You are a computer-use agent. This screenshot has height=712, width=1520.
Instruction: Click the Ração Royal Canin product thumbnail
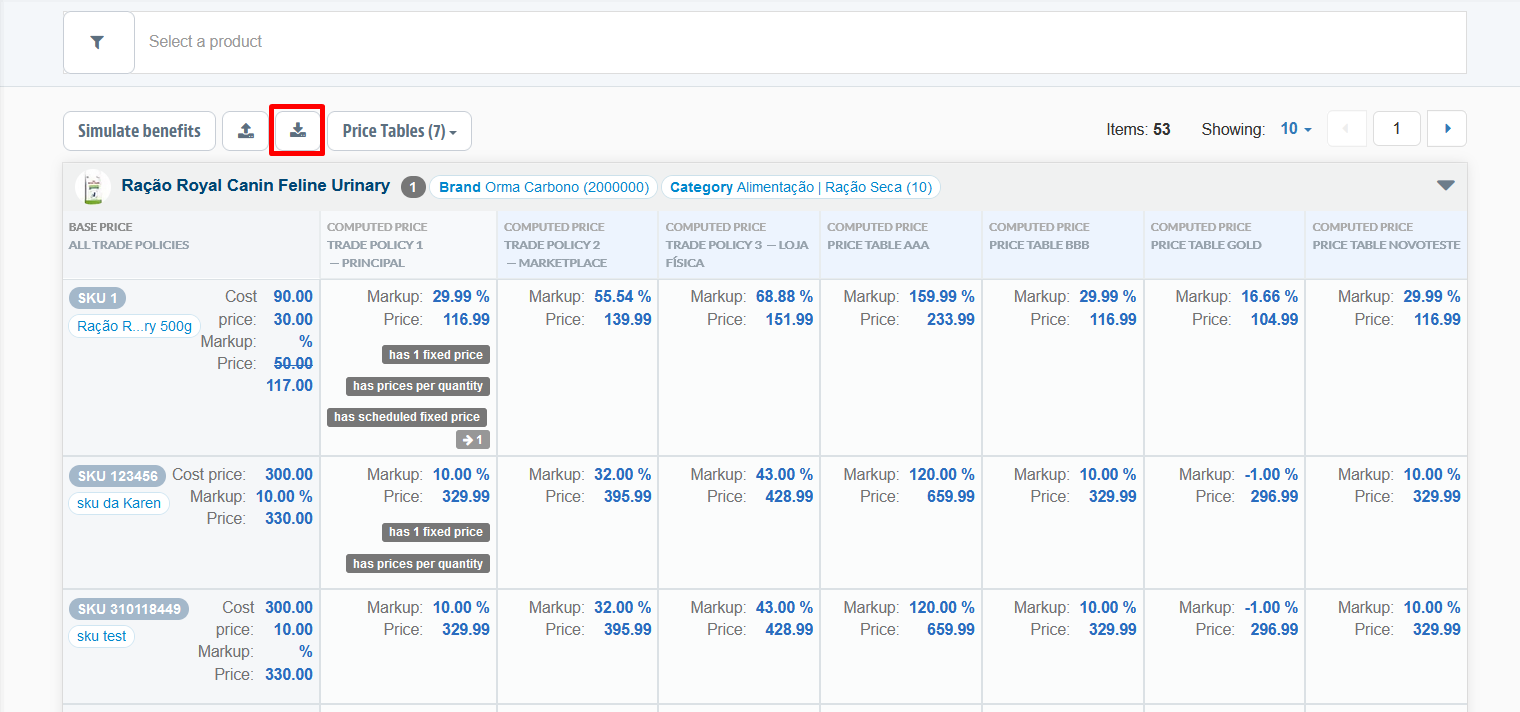(x=93, y=187)
